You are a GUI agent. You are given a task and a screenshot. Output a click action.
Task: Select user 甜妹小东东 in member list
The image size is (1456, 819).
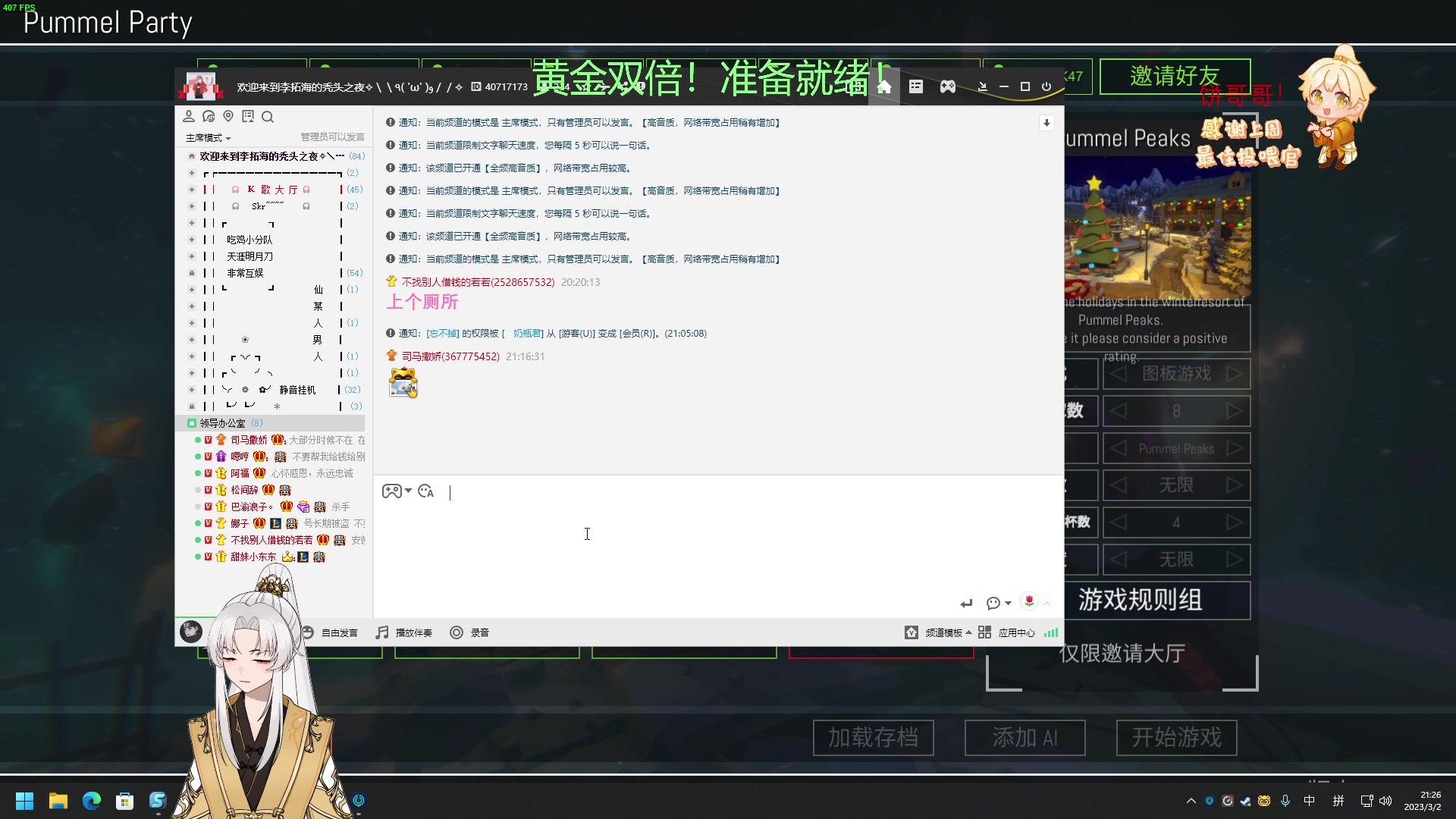[253, 557]
